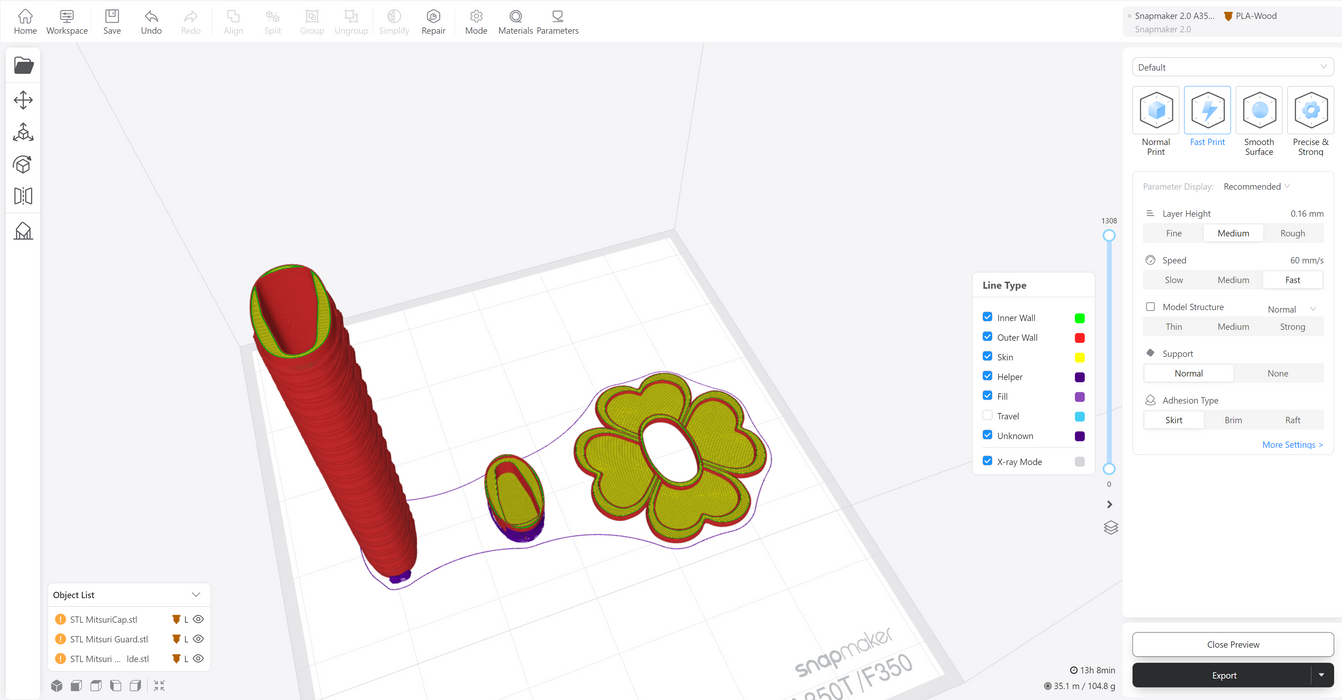Collapse the Object List panel

point(196,595)
